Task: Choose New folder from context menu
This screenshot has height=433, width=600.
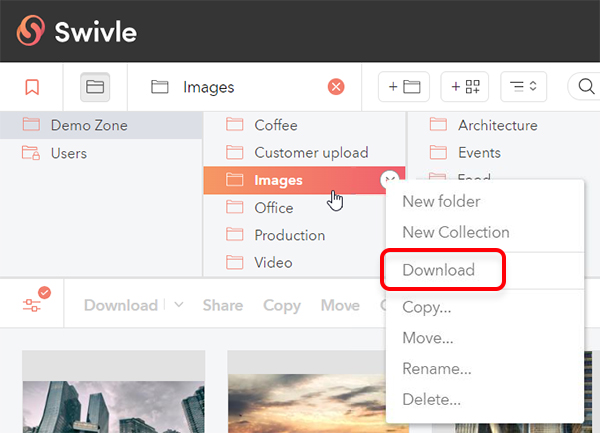Action: coord(485,201)
